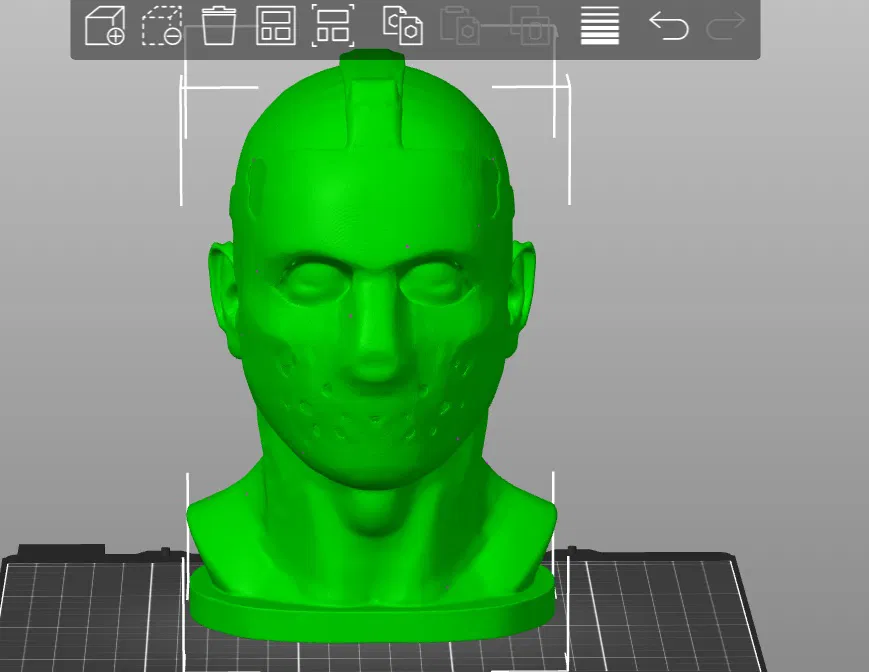Click the greyed-out Redo arrow icon
The image size is (869, 672).
point(726,25)
